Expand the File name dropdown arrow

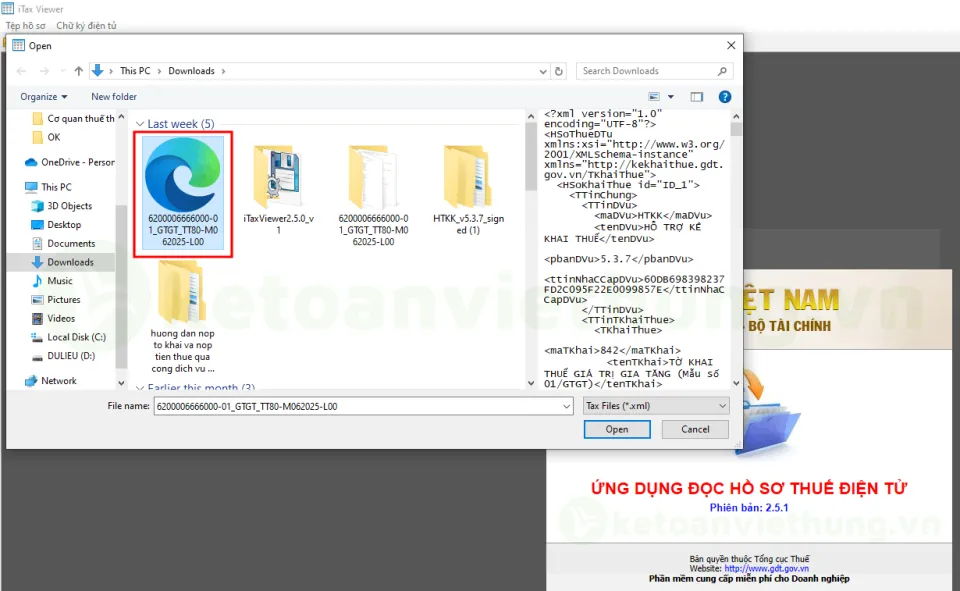pos(566,406)
